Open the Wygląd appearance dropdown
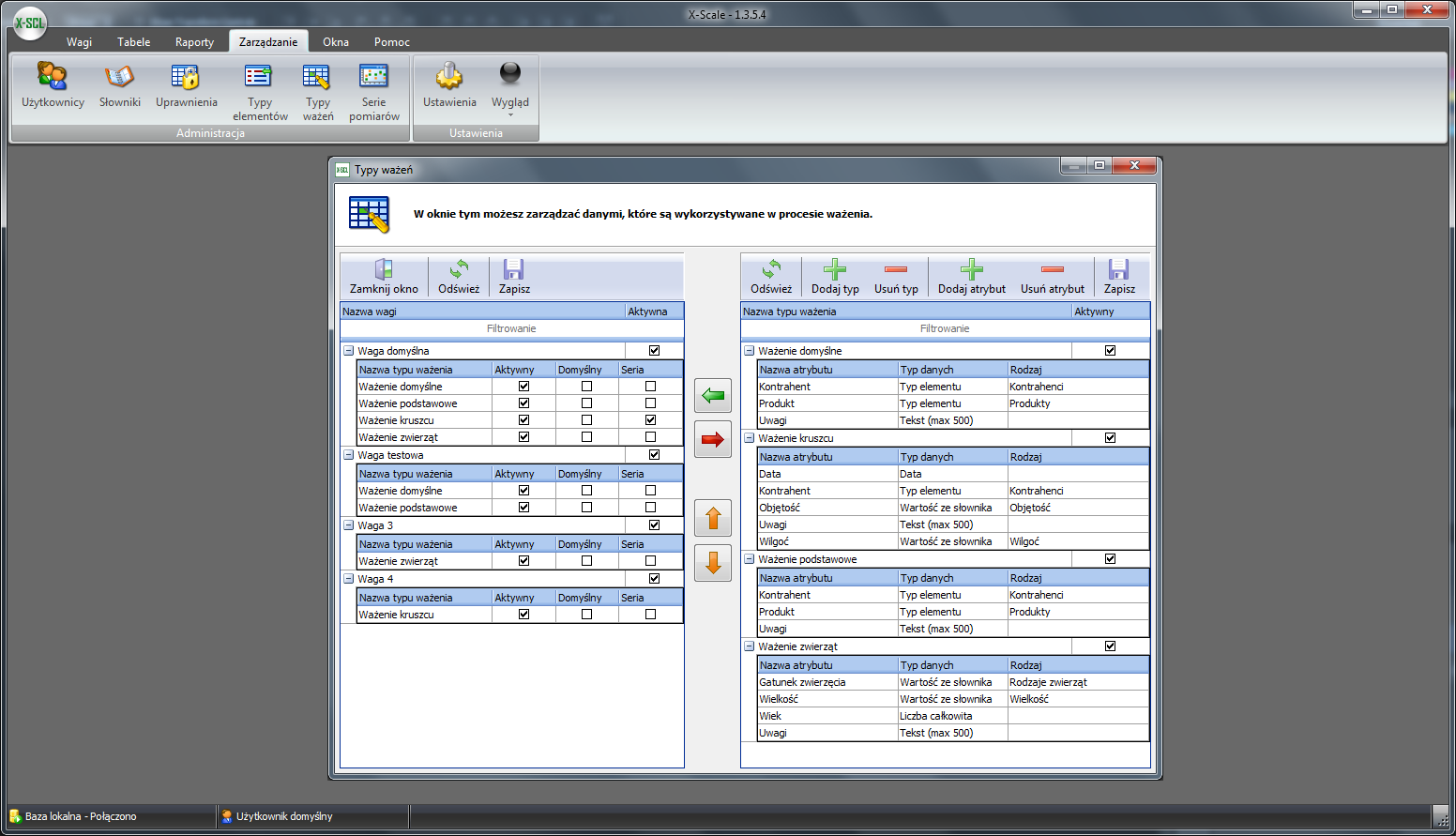This screenshot has width=1456, height=836. click(x=509, y=91)
